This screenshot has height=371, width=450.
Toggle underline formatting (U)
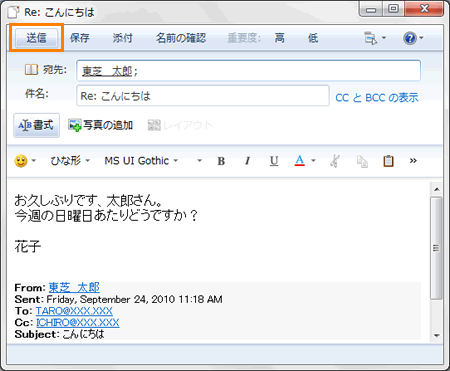[x=274, y=161]
